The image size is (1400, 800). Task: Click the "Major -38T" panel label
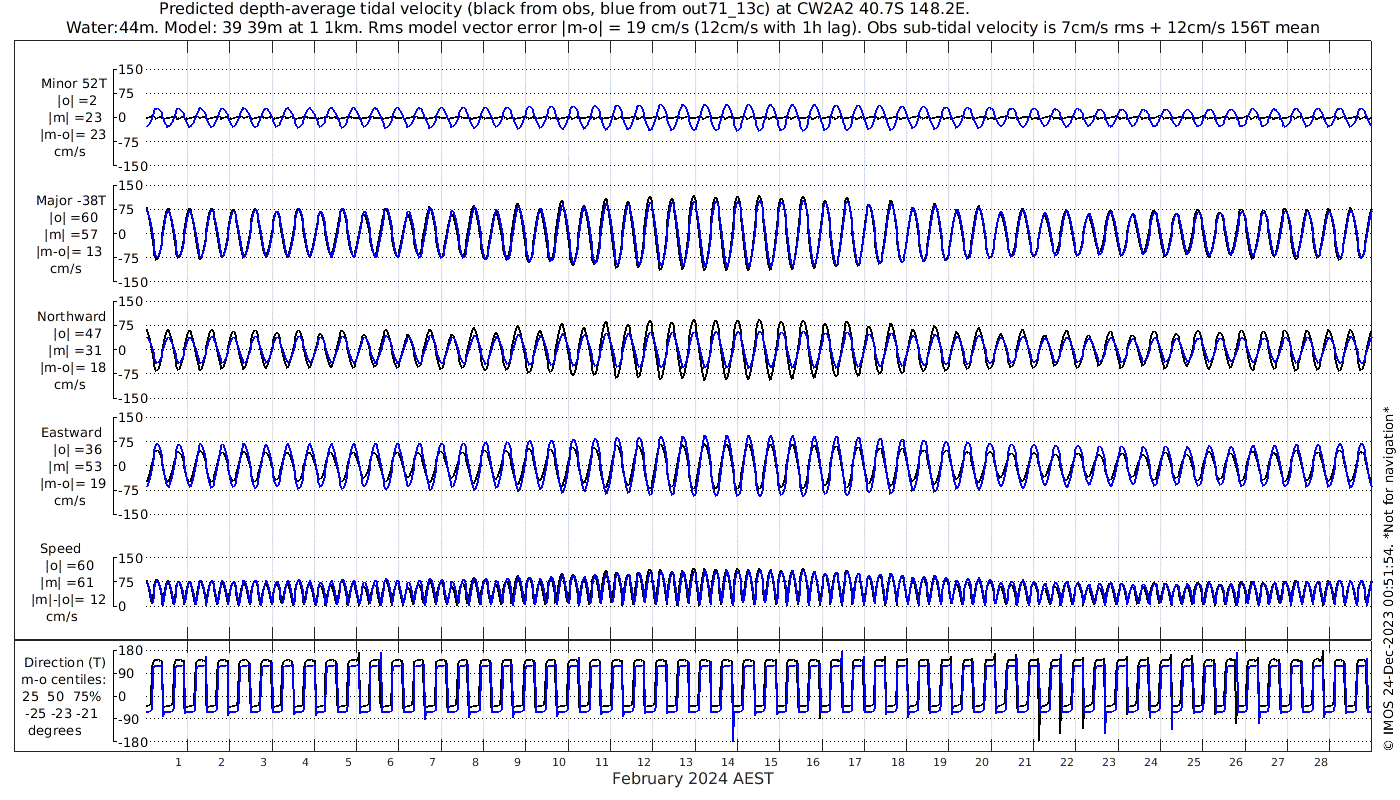pos(71,200)
